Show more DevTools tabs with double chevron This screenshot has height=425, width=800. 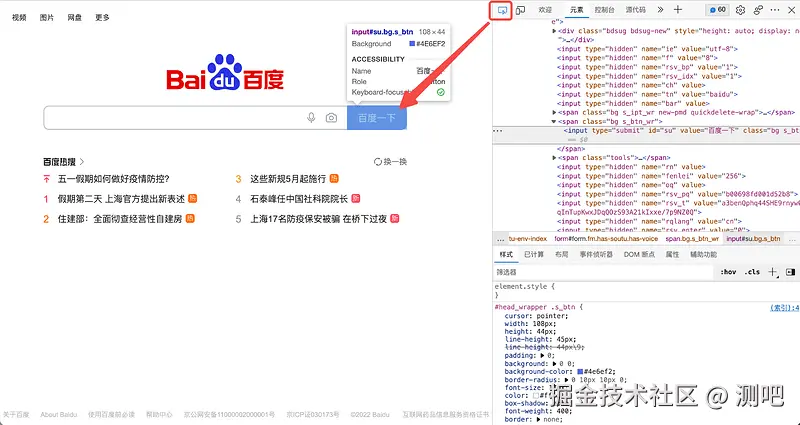point(660,10)
